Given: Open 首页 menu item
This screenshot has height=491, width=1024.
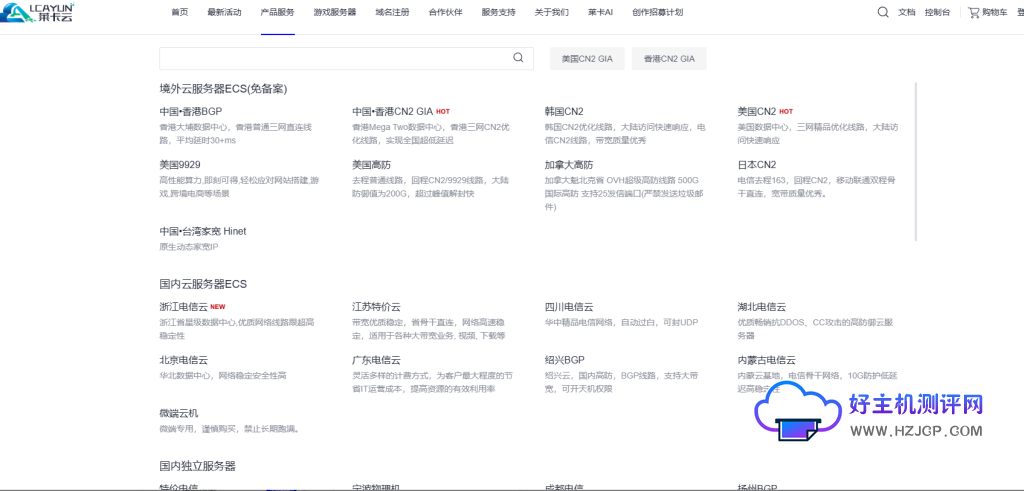Looking at the screenshot, I should 180,12.
